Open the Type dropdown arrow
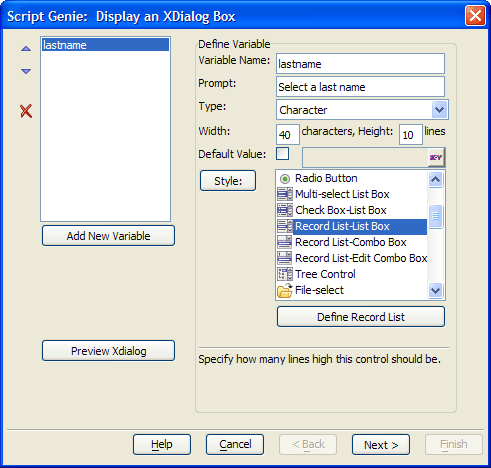Viewport: 491px width, 468px height. click(439, 110)
